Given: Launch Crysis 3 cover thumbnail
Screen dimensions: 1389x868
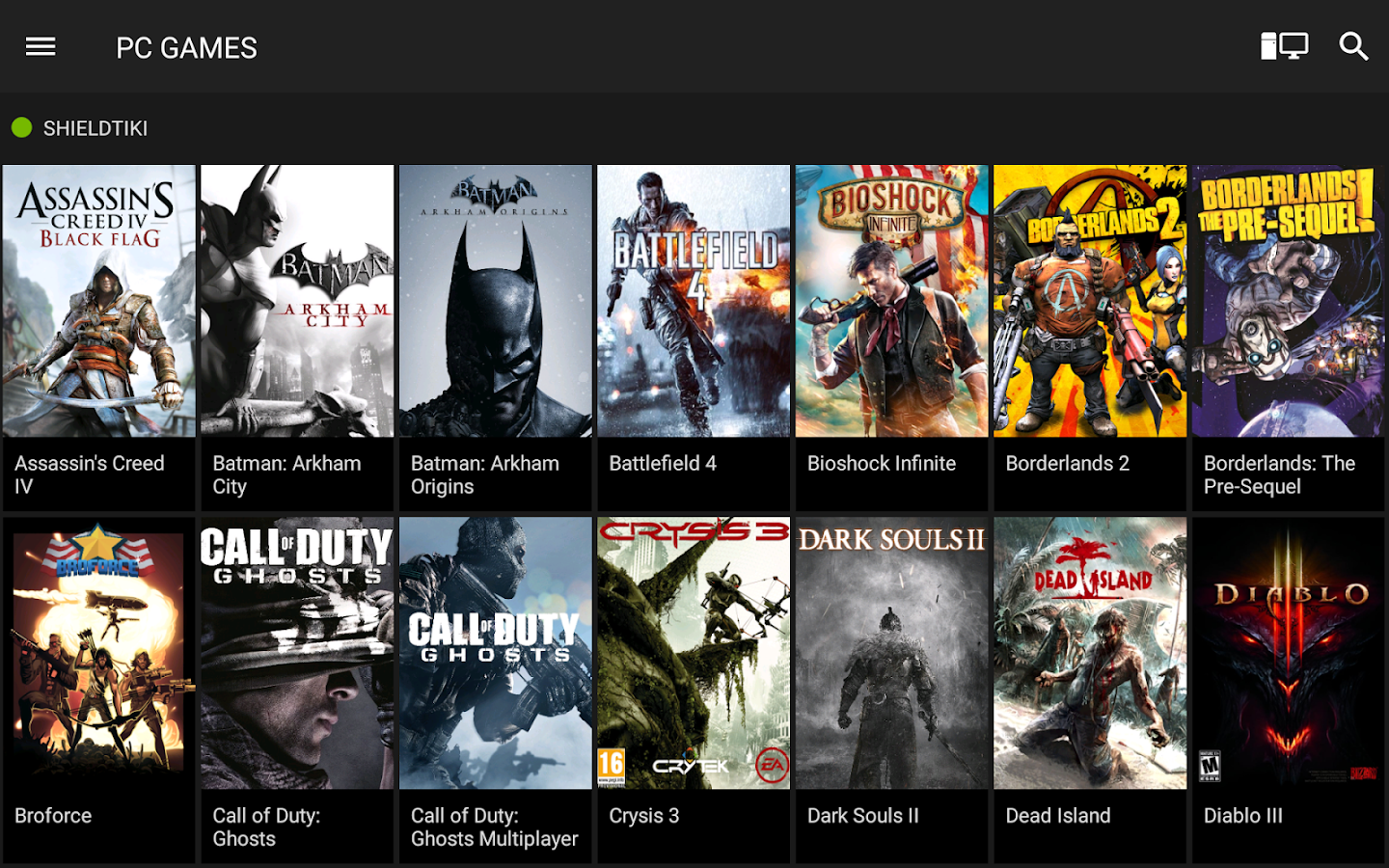Looking at the screenshot, I should (694, 653).
